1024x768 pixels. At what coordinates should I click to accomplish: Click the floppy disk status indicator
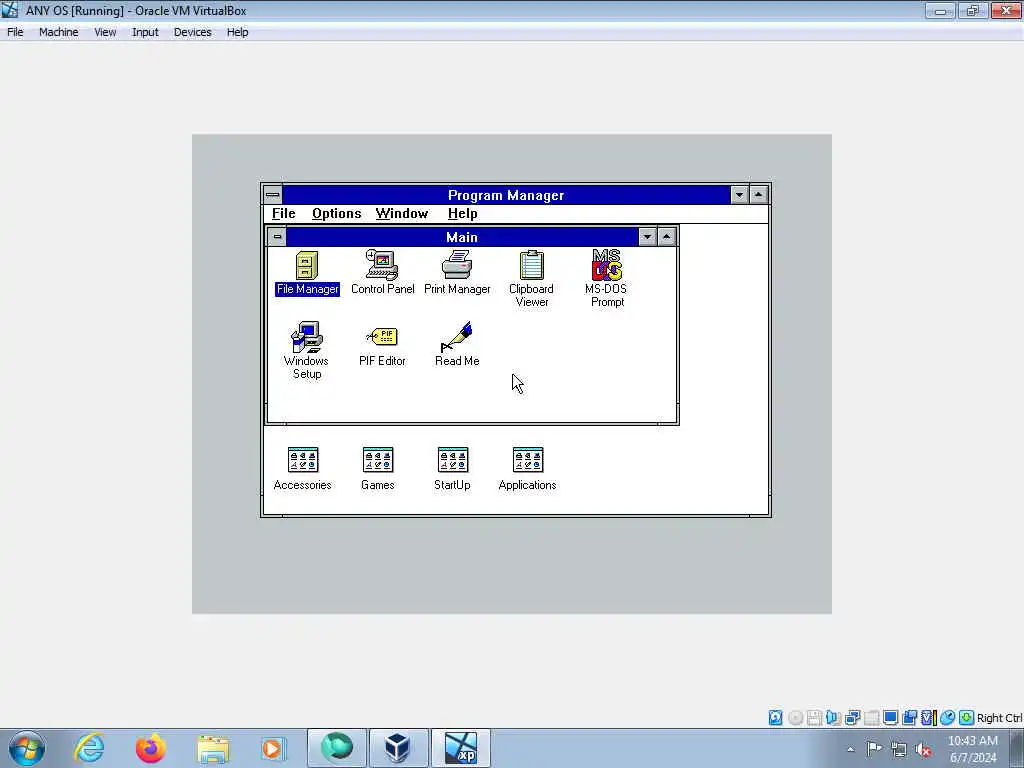click(x=814, y=718)
